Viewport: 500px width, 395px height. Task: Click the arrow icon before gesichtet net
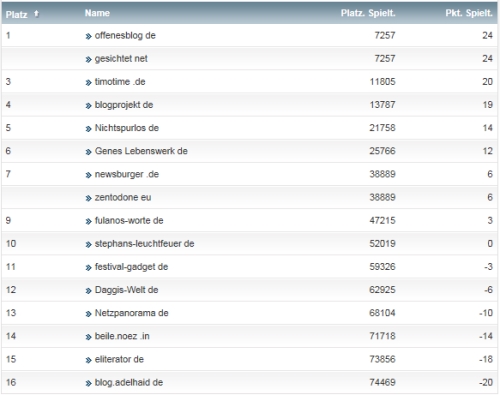tap(88, 60)
